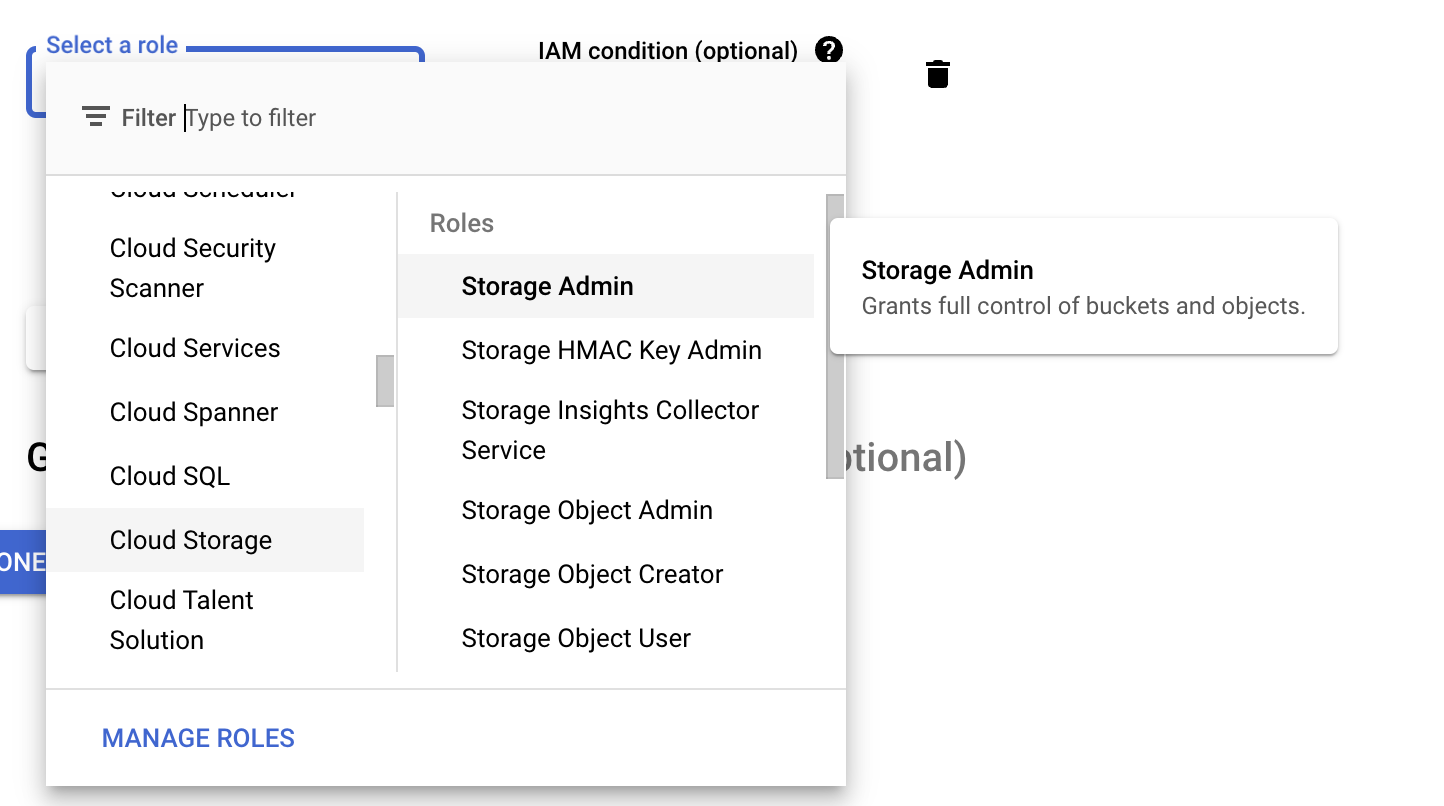Select the Storage HMAC Key Admin role
The image size is (1444, 806).
(611, 350)
